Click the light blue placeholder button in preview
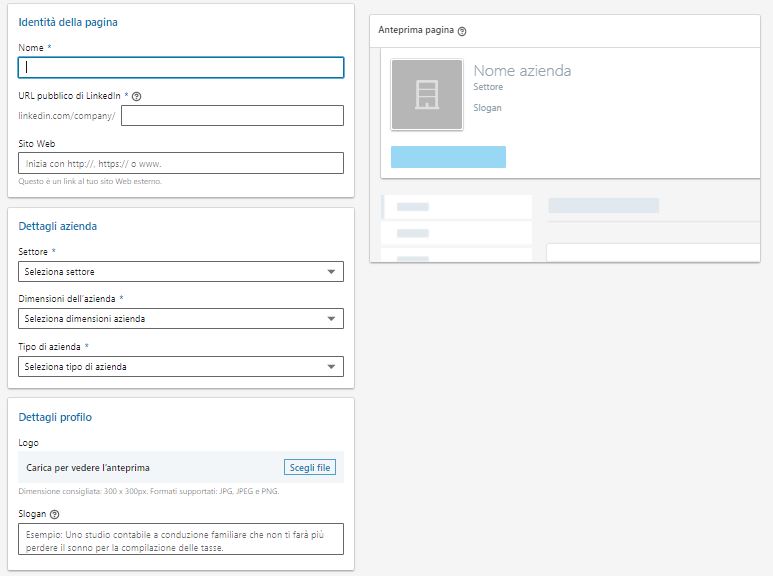Screen dimensions: 773x576 [448, 157]
